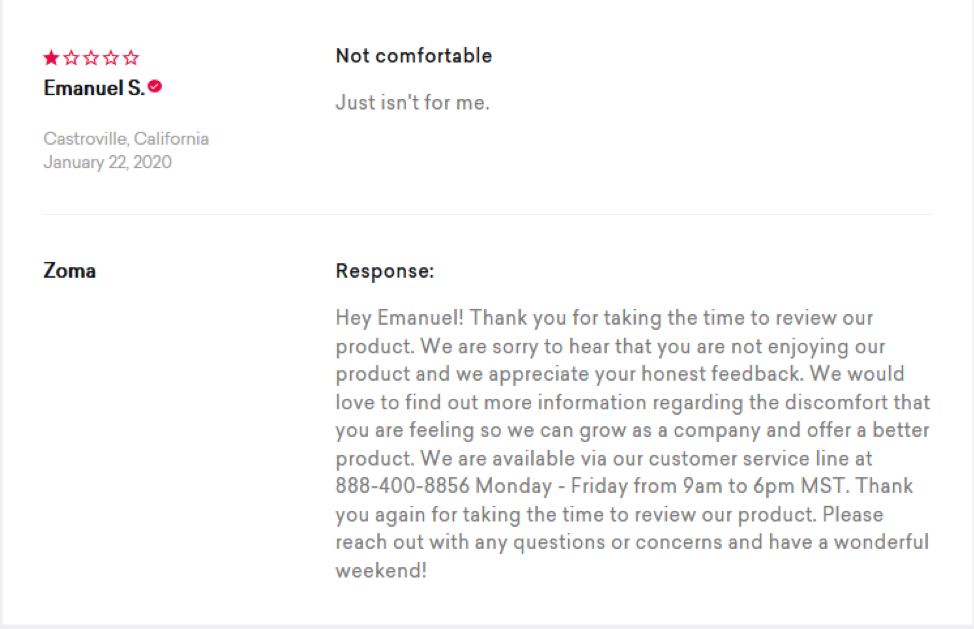Image resolution: width=974 pixels, height=629 pixels.
Task: Click the "Not comfortable" review title
Action: pyautogui.click(x=413, y=56)
